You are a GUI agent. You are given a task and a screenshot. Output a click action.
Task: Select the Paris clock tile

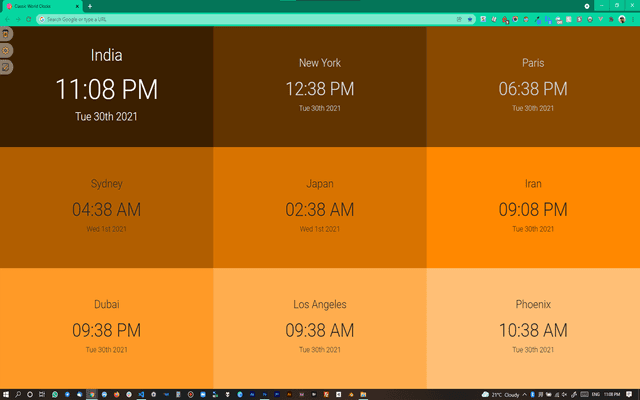533,87
